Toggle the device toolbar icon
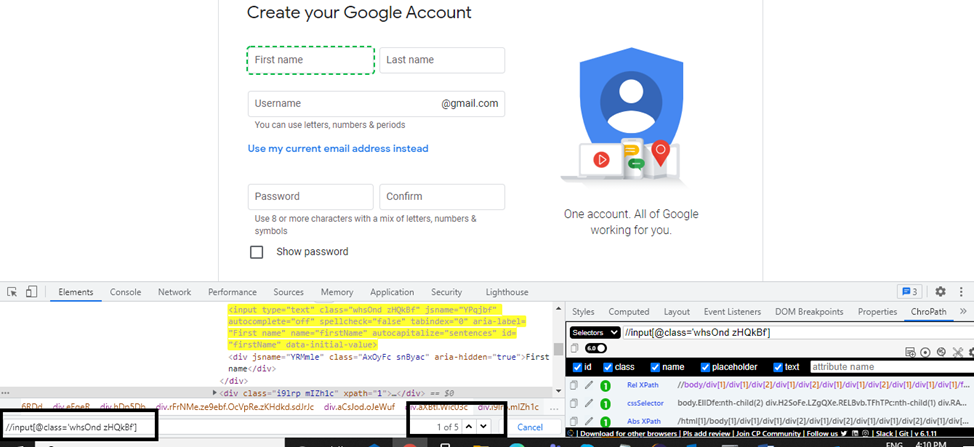 coord(32,292)
